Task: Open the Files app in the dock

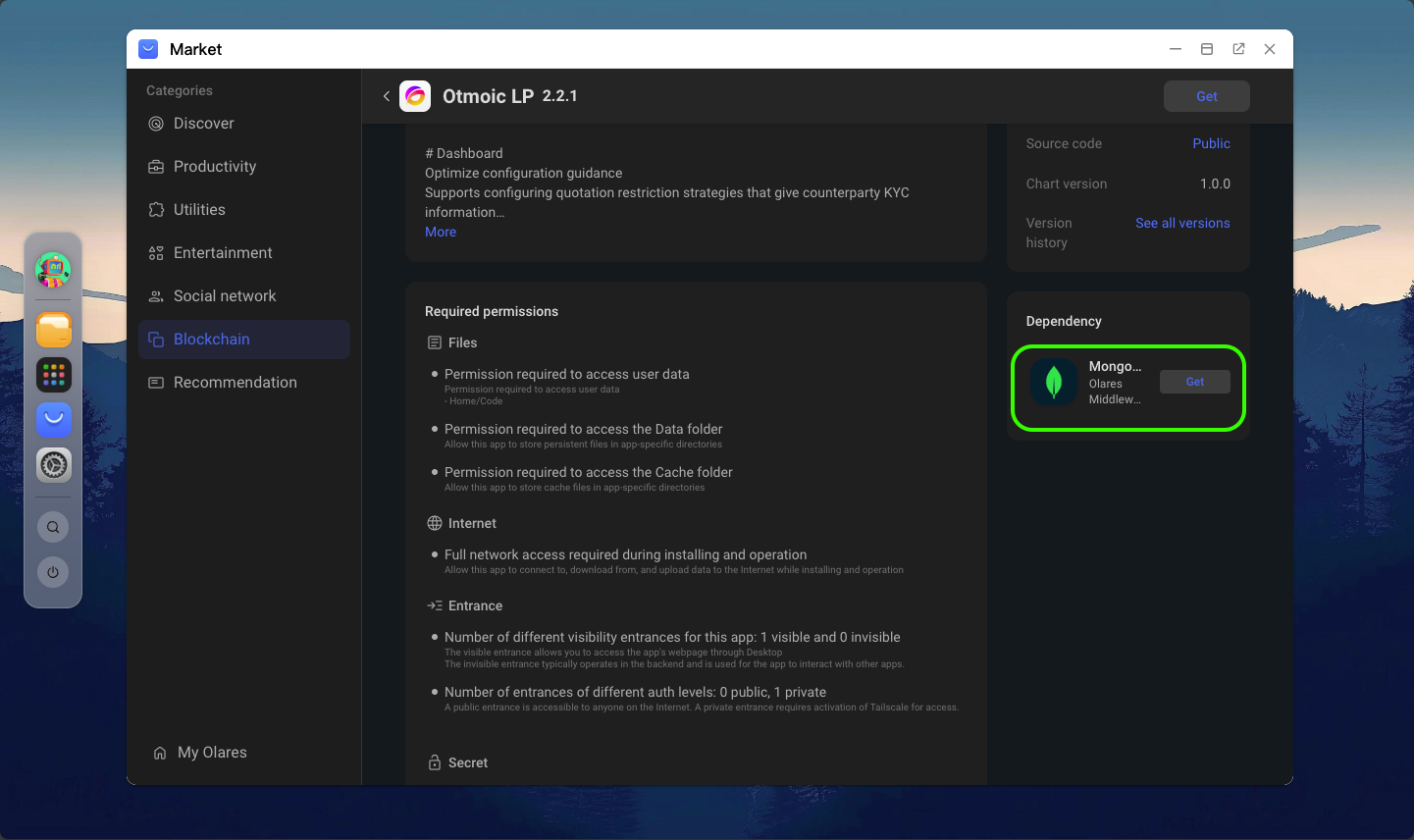Action: pyautogui.click(x=54, y=330)
